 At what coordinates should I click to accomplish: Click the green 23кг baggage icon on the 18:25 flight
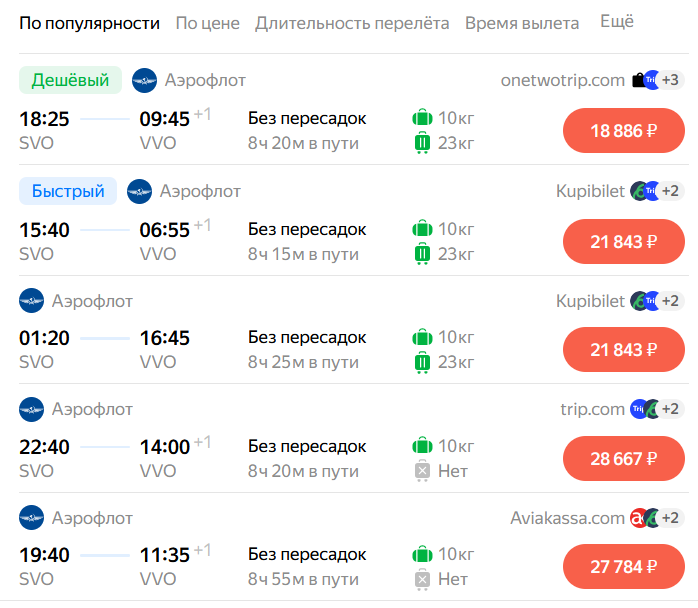pos(422,143)
